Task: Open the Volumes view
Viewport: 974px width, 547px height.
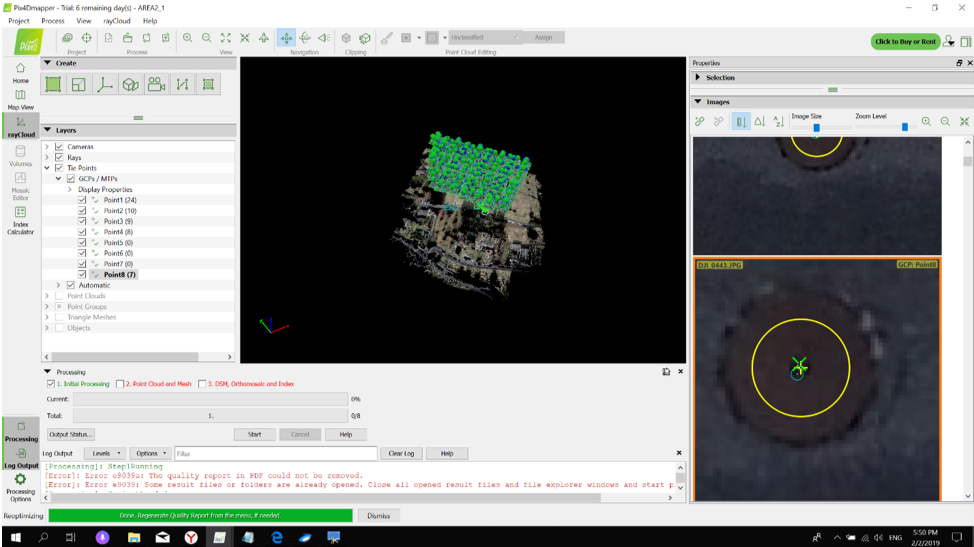Action: point(20,155)
